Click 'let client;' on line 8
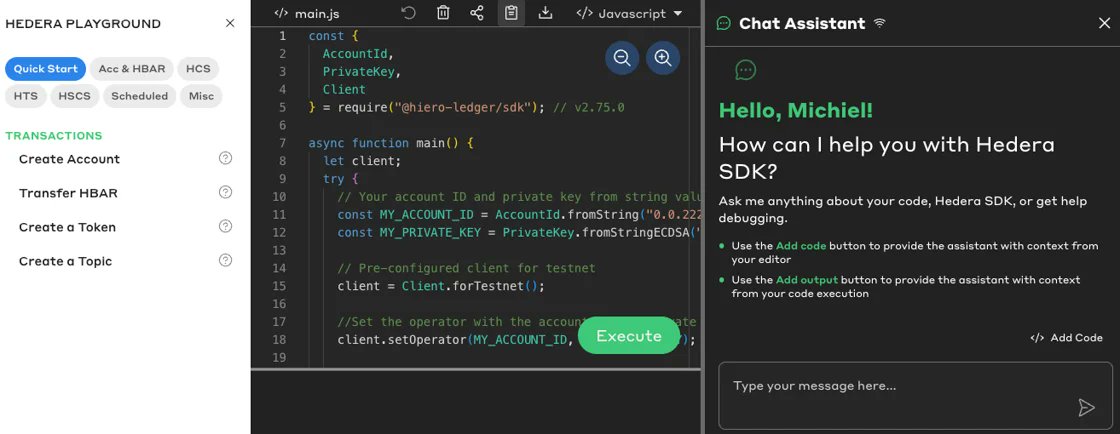1120x434 pixels. [362, 161]
